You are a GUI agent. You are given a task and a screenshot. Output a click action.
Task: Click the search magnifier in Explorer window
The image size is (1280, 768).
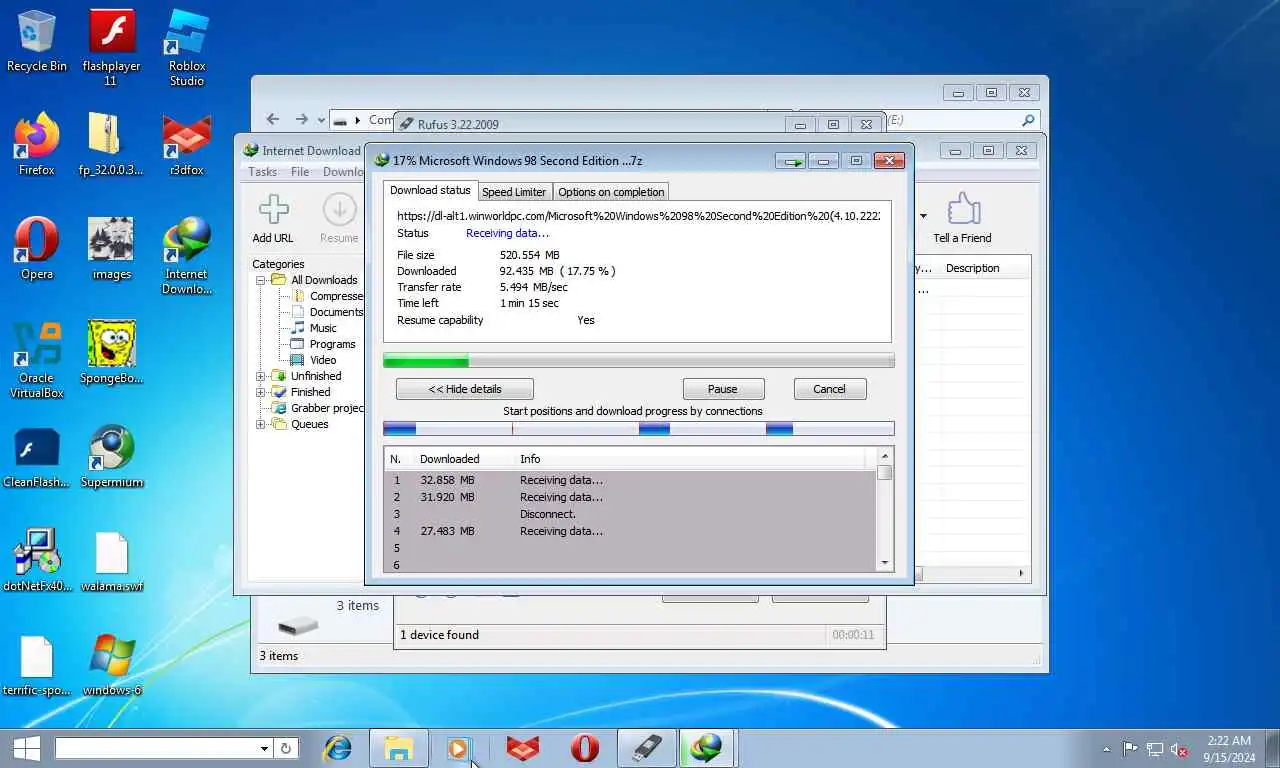click(x=1028, y=120)
